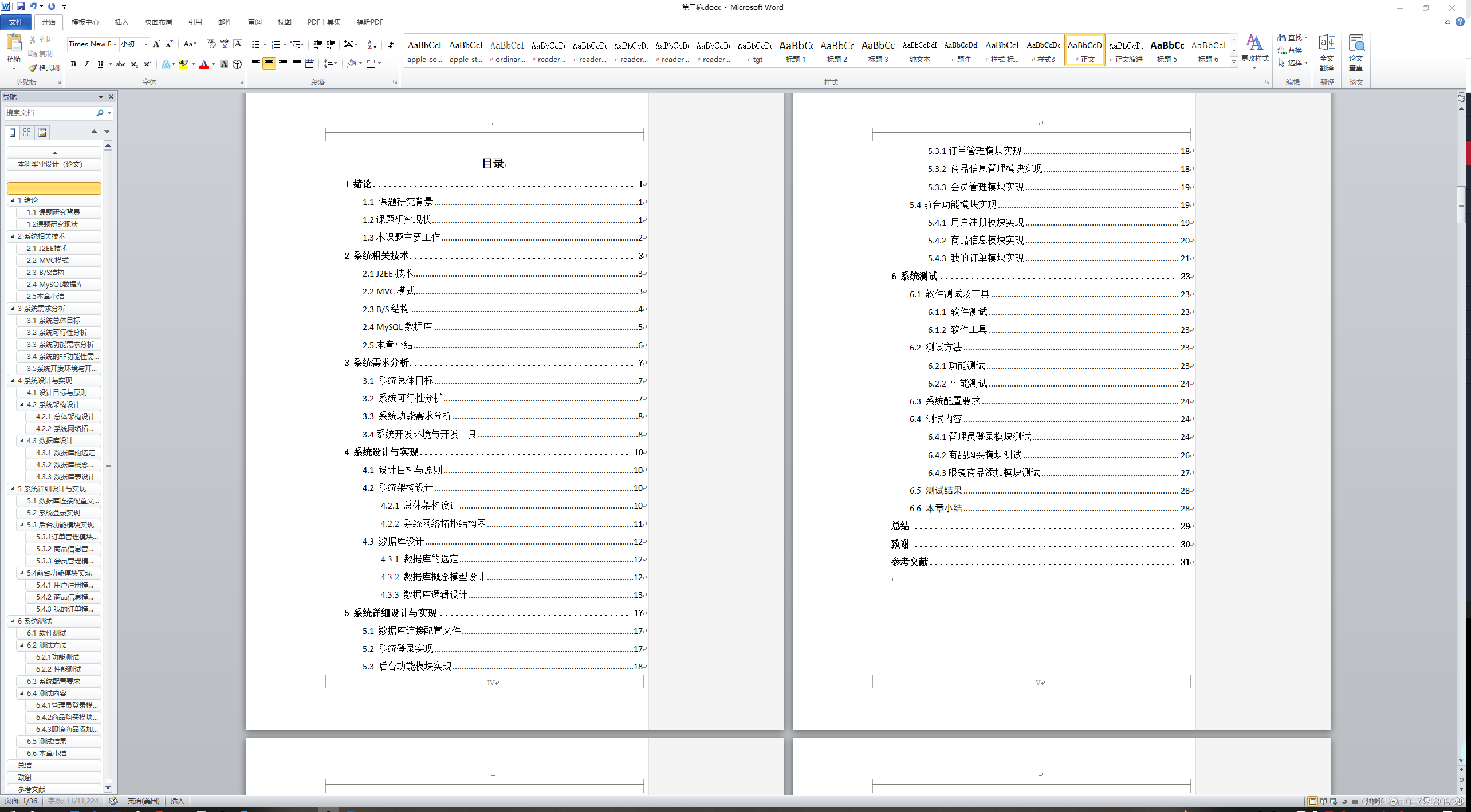
Task: Toggle italic formatting
Action: coord(86,64)
